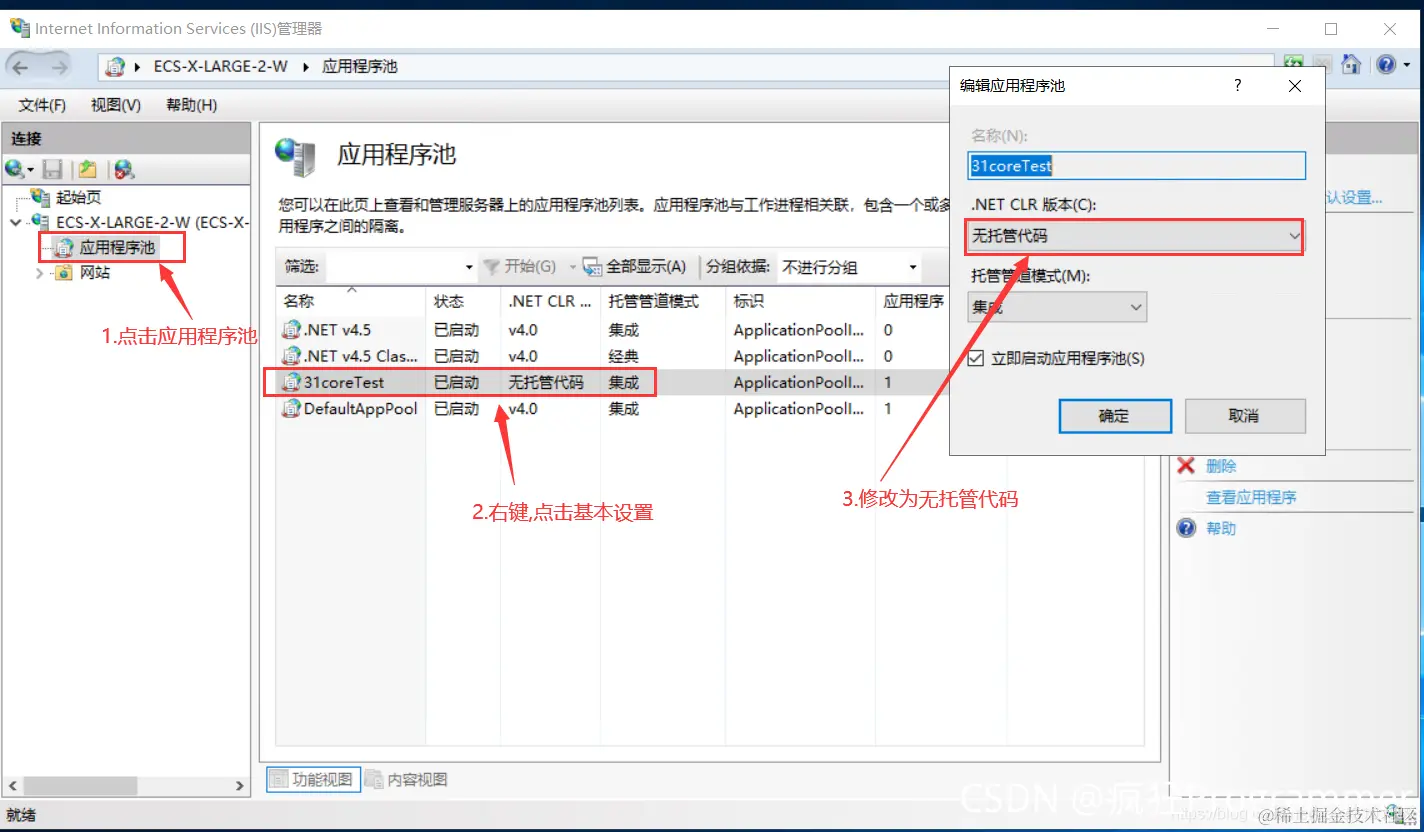Click the create new connection globe icon
The height and width of the screenshot is (832, 1424).
click(14, 169)
